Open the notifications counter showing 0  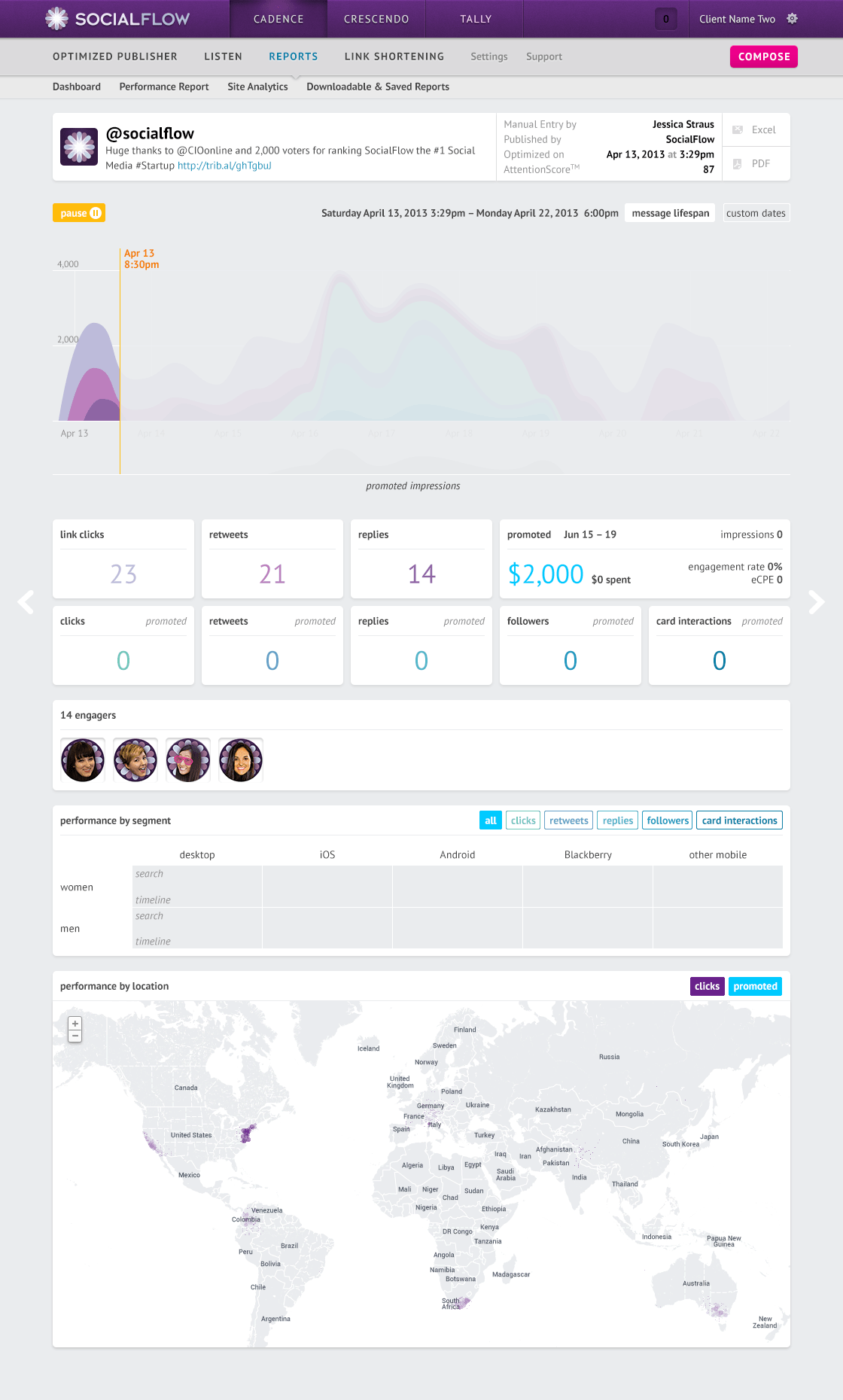point(666,19)
